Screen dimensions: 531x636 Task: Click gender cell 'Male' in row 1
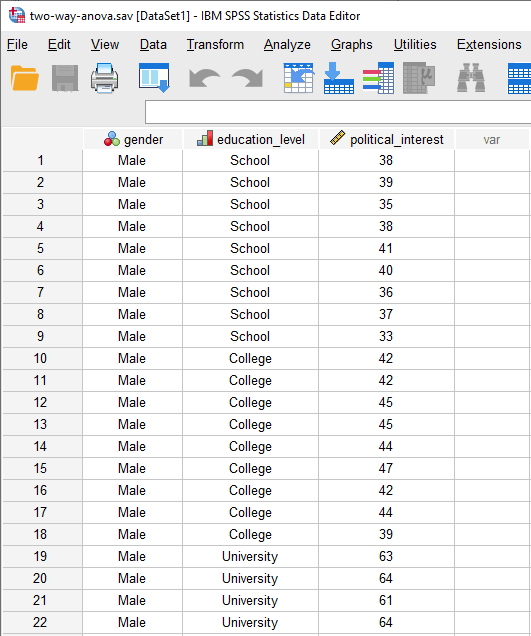click(132, 161)
